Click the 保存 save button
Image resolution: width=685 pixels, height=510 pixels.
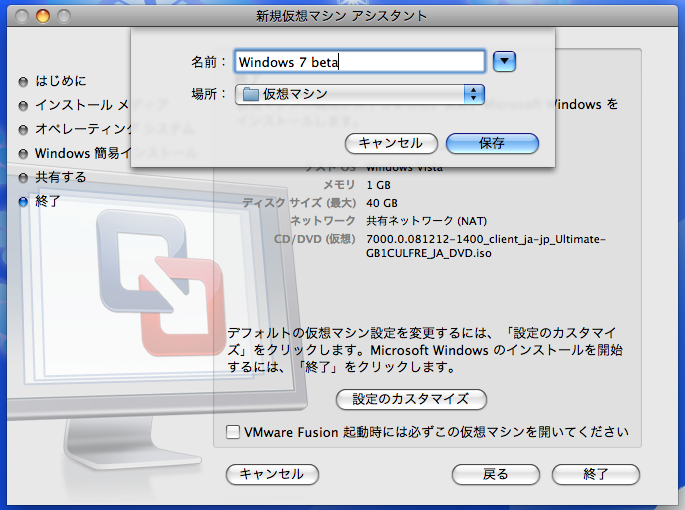[492, 143]
